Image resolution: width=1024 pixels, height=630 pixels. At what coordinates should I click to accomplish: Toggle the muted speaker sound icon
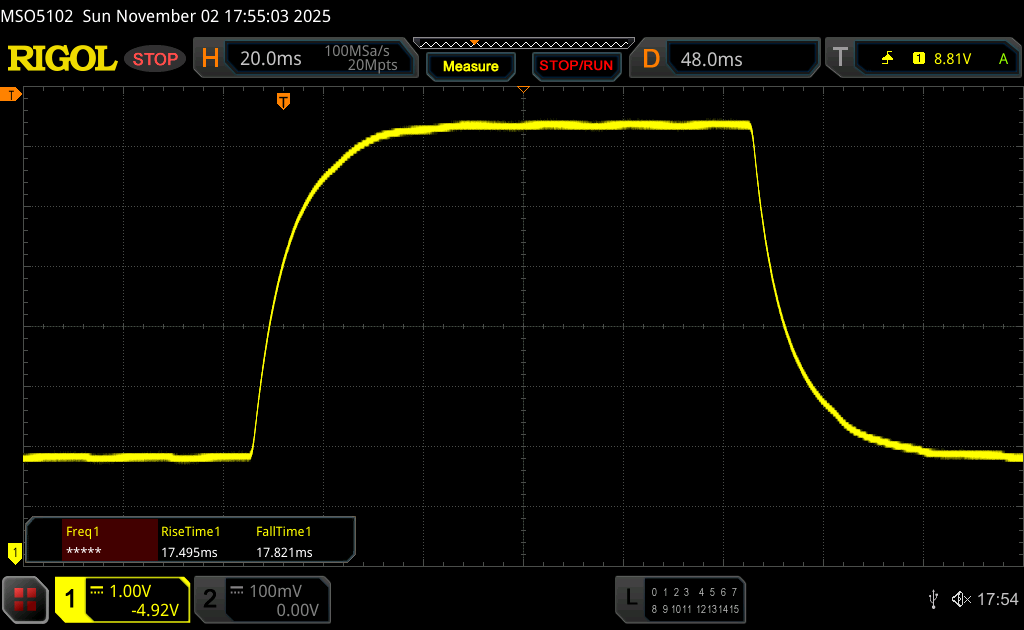pos(960,598)
